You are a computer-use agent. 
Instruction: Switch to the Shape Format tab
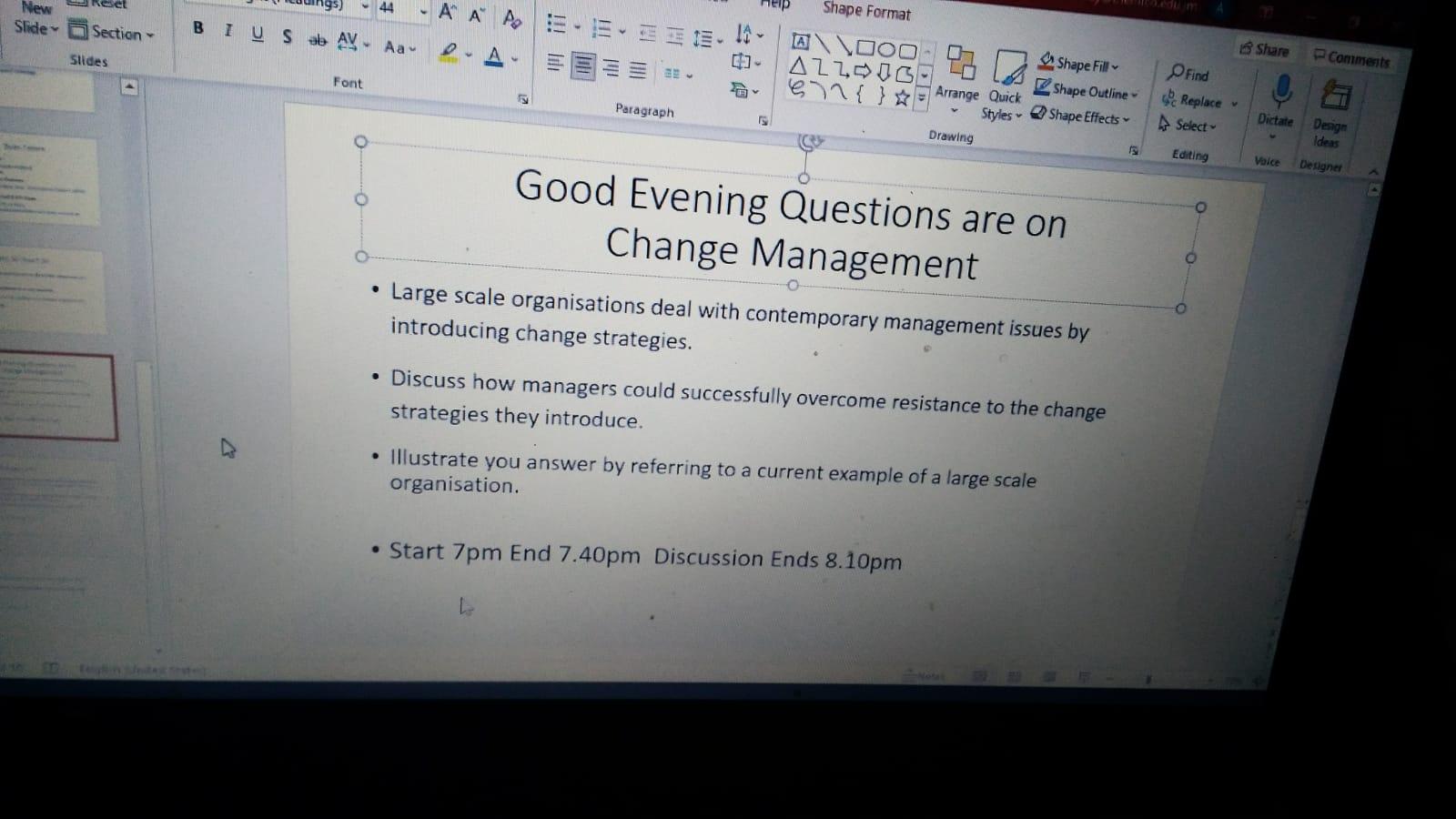pos(866,11)
